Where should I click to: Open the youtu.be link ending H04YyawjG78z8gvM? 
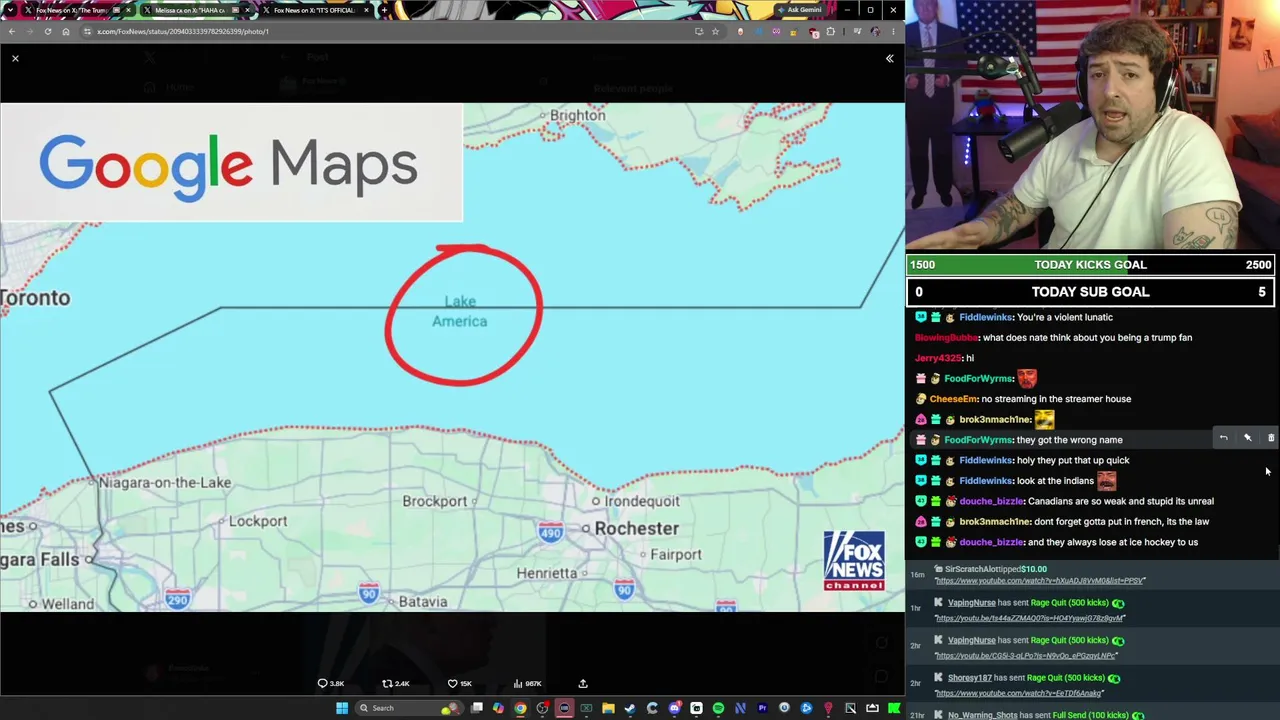tap(1030, 618)
